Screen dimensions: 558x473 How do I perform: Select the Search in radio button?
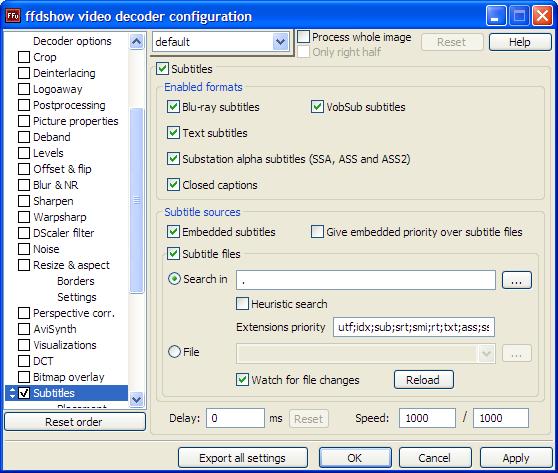pos(174,279)
